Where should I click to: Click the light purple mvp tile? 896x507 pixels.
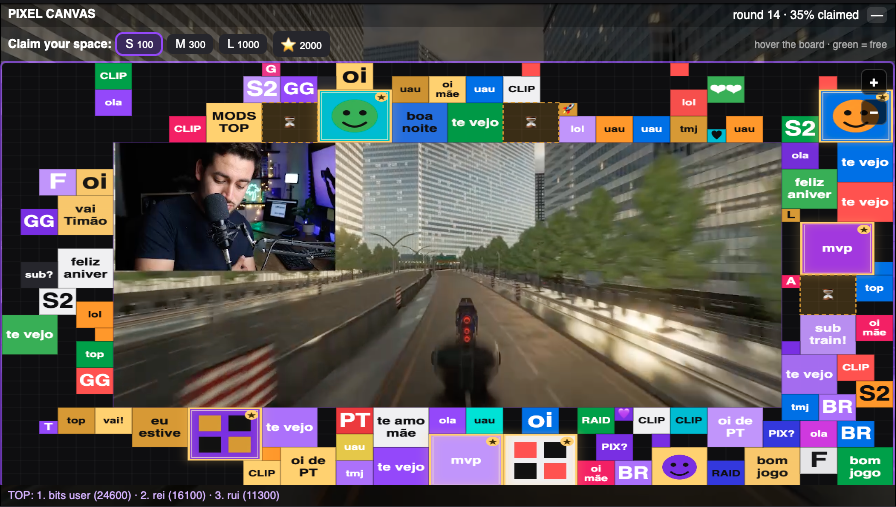(x=466, y=460)
